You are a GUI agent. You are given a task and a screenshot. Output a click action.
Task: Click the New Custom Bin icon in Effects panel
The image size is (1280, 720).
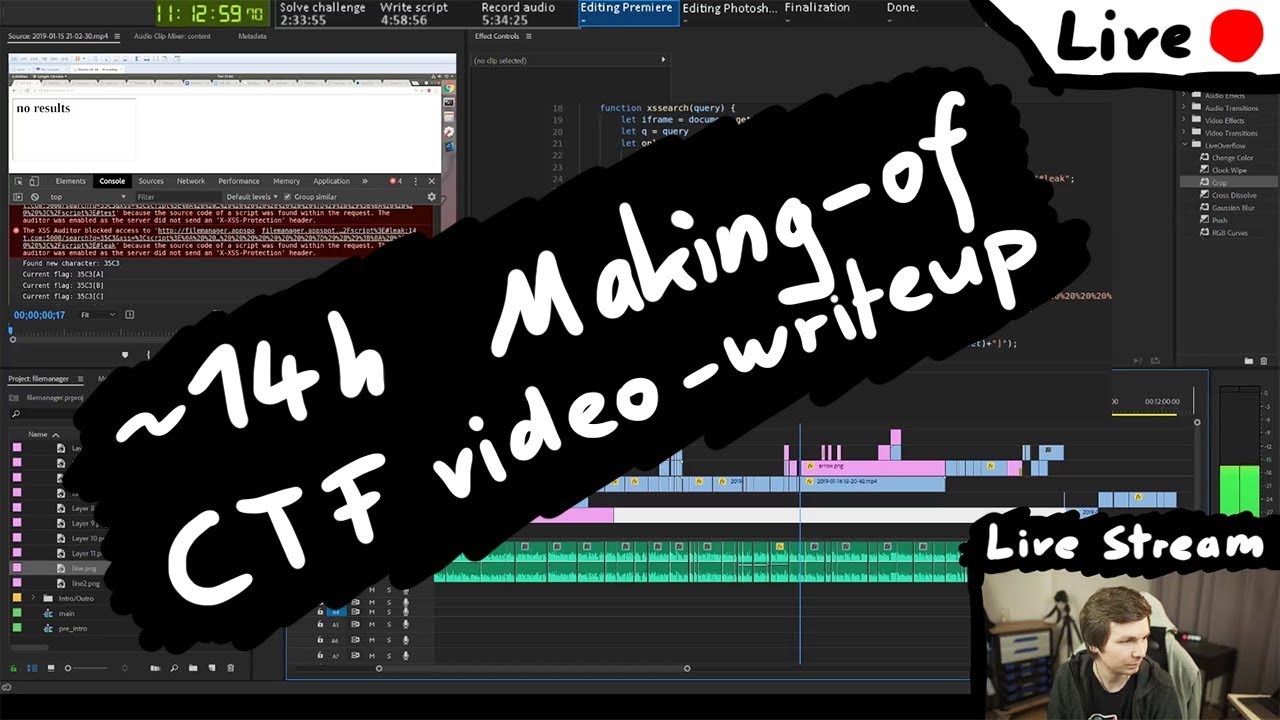coord(1248,361)
